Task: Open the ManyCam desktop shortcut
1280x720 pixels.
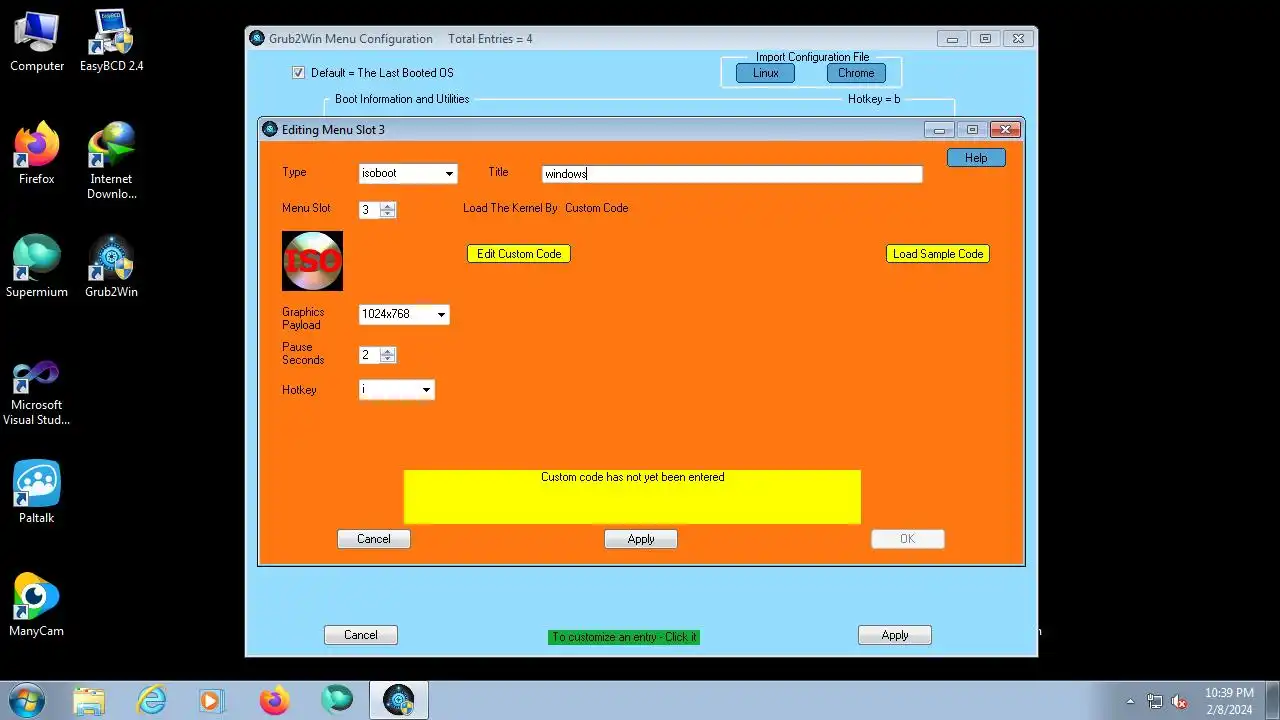Action: coord(37,606)
